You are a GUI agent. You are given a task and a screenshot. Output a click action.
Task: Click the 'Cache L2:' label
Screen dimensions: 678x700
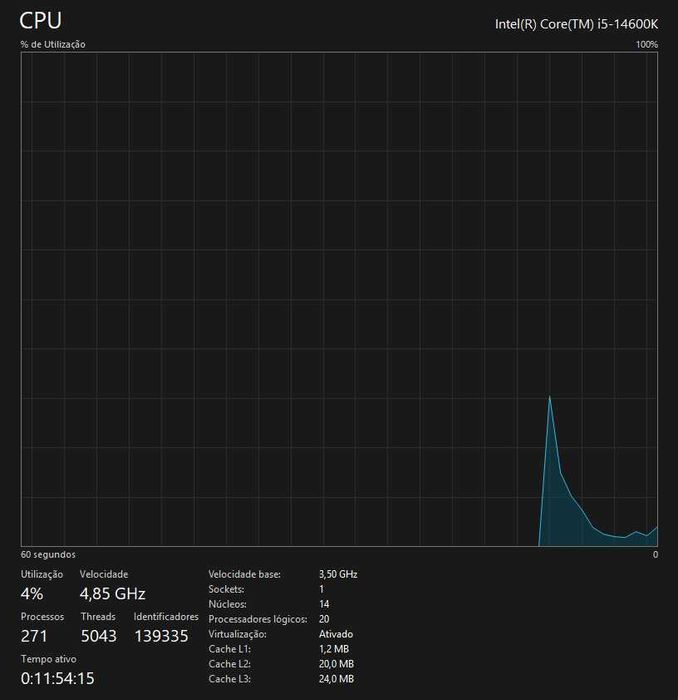[229, 664]
